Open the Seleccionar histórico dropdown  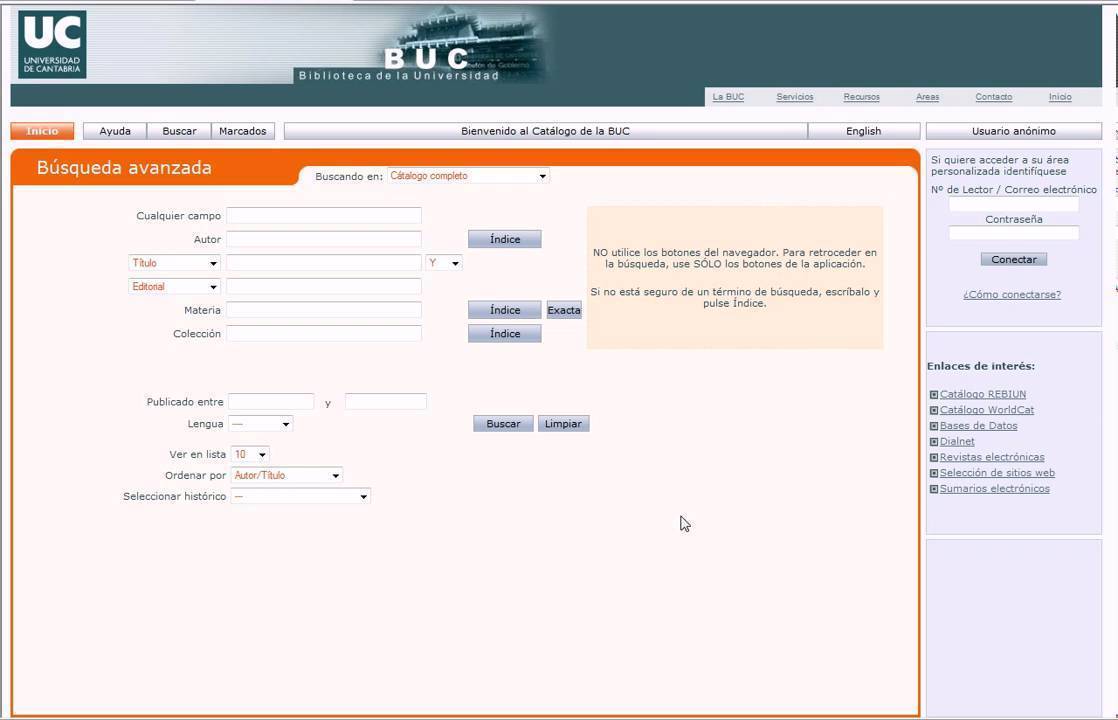pos(300,497)
